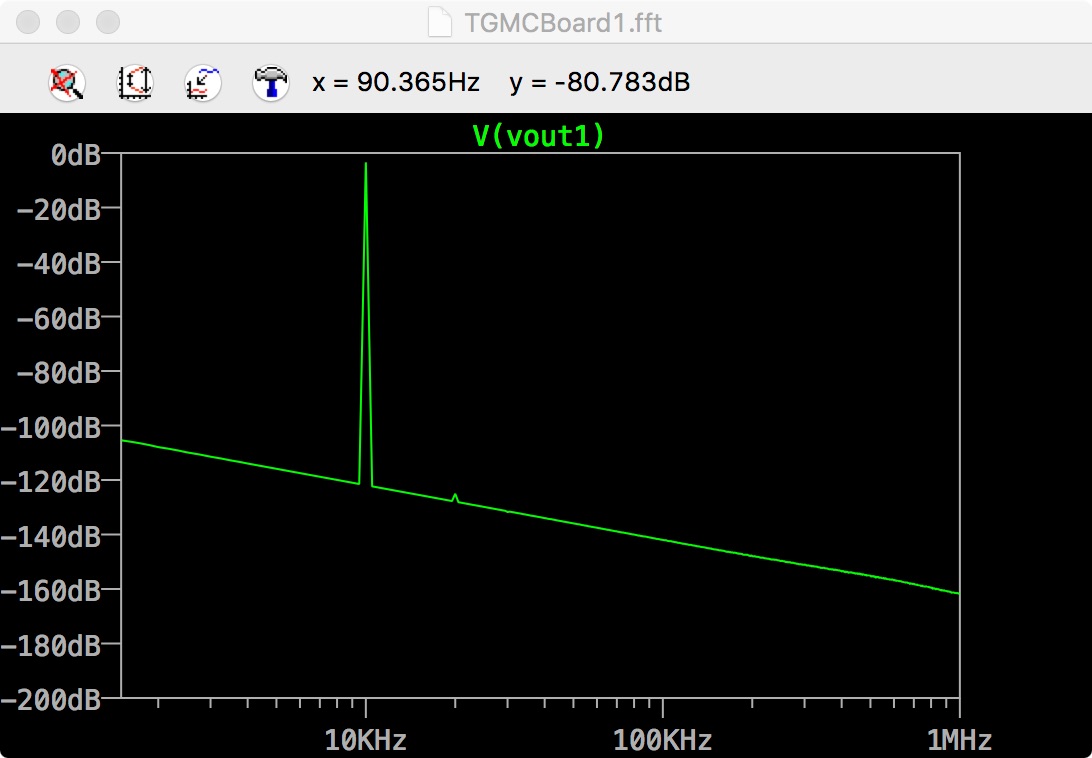Image resolution: width=1092 pixels, height=758 pixels.
Task: Click the document proxy icon in title bar
Action: coord(440,22)
